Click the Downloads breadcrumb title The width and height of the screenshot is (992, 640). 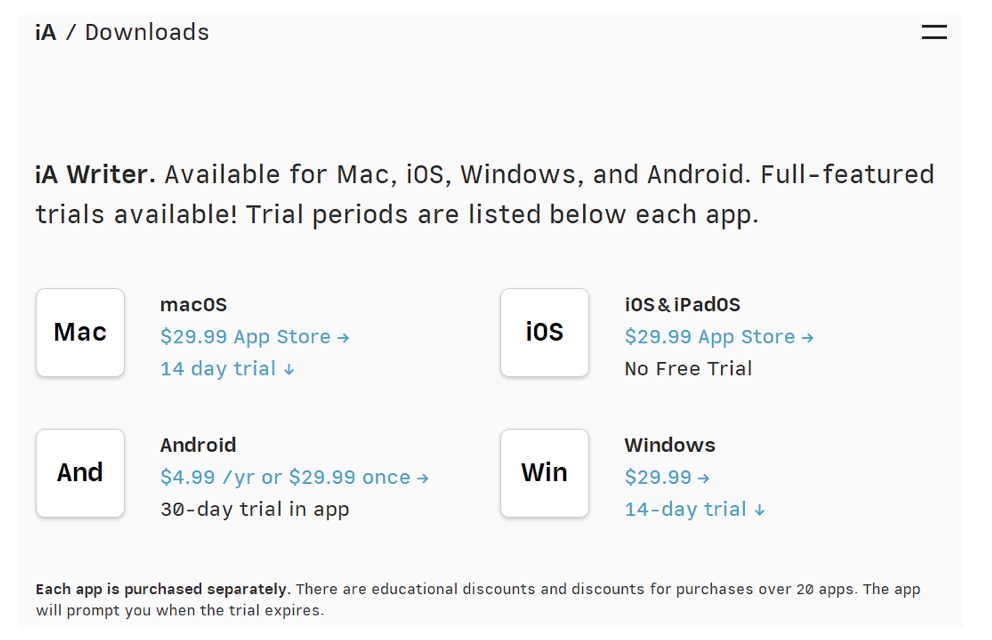tap(147, 33)
